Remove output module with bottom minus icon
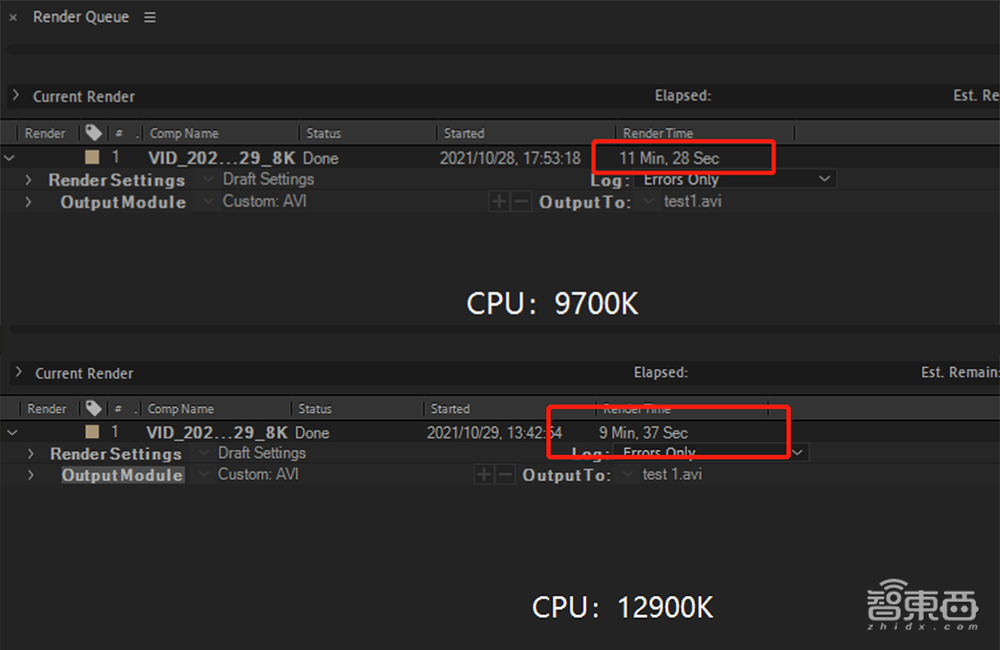Screen dimensions: 1000x650 click(x=505, y=475)
